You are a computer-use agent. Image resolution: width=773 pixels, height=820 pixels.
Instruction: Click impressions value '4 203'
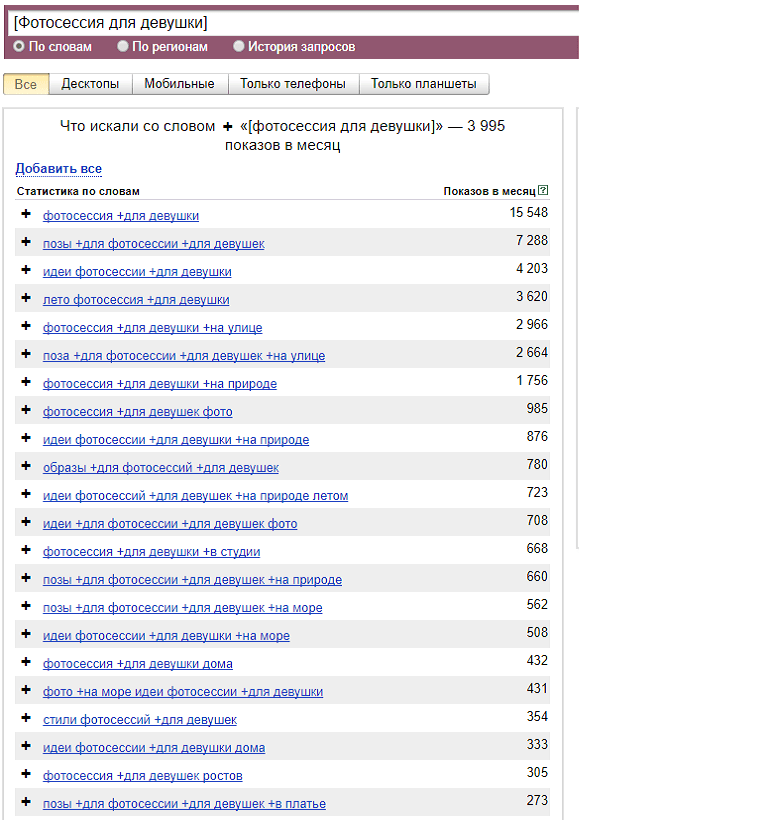point(532,268)
